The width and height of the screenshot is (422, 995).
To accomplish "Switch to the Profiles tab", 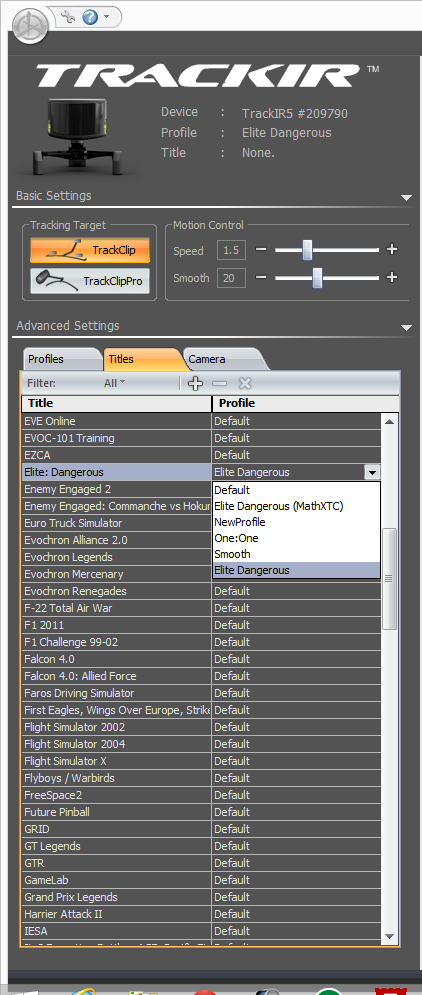I will coord(62,359).
